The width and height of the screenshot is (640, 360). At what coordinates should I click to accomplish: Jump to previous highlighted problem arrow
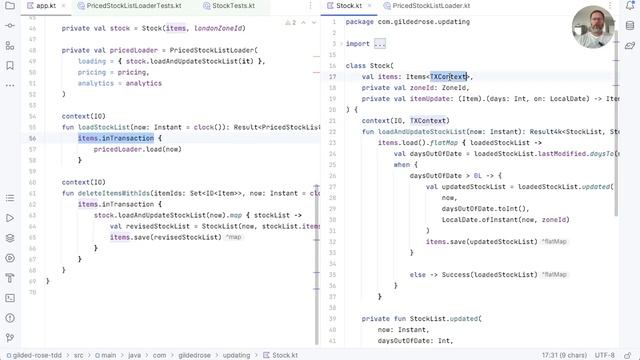[303, 23]
